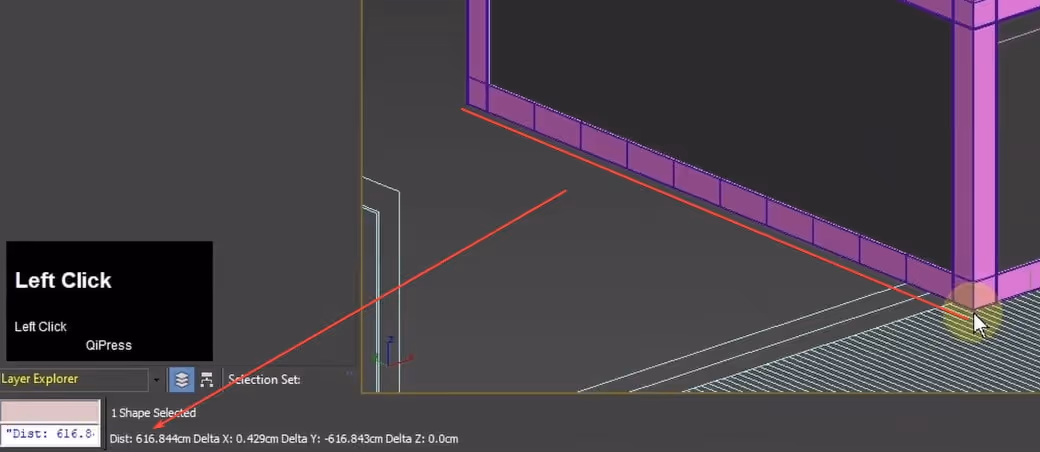Click the Layer Explorer name field
This screenshot has width=1040, height=452.
coord(74,380)
